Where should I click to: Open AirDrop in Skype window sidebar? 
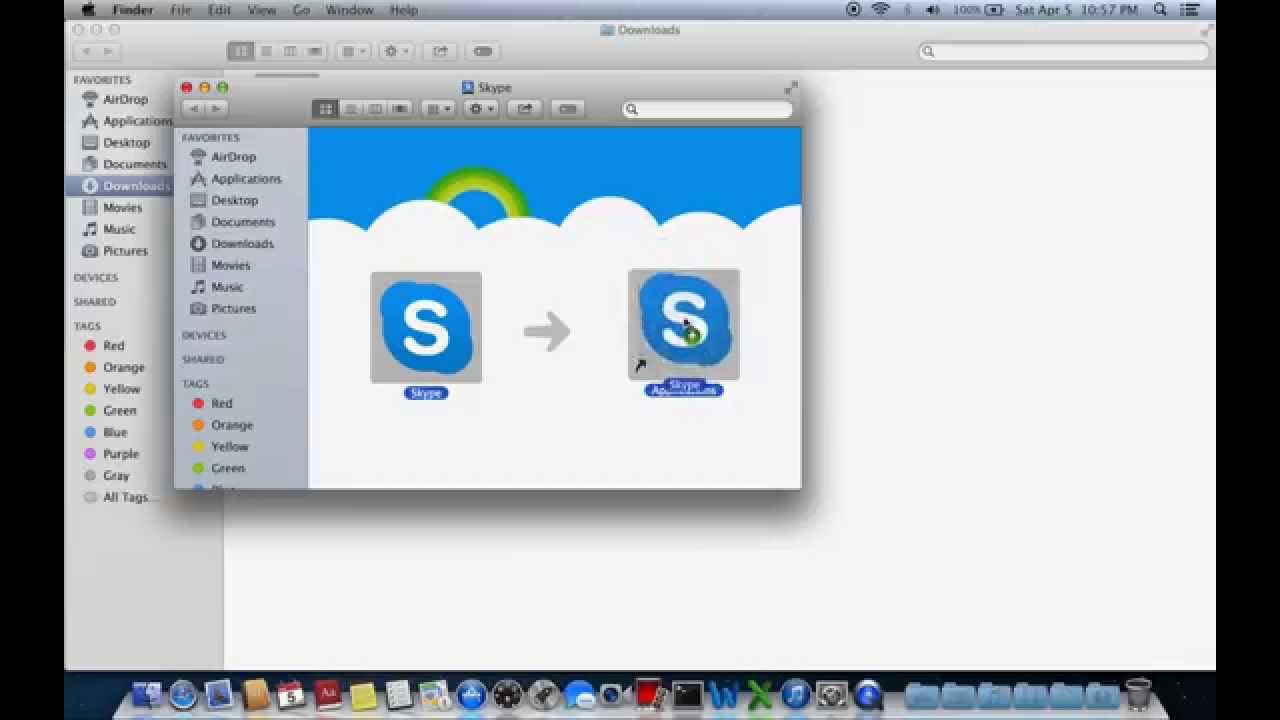pyautogui.click(x=223, y=157)
